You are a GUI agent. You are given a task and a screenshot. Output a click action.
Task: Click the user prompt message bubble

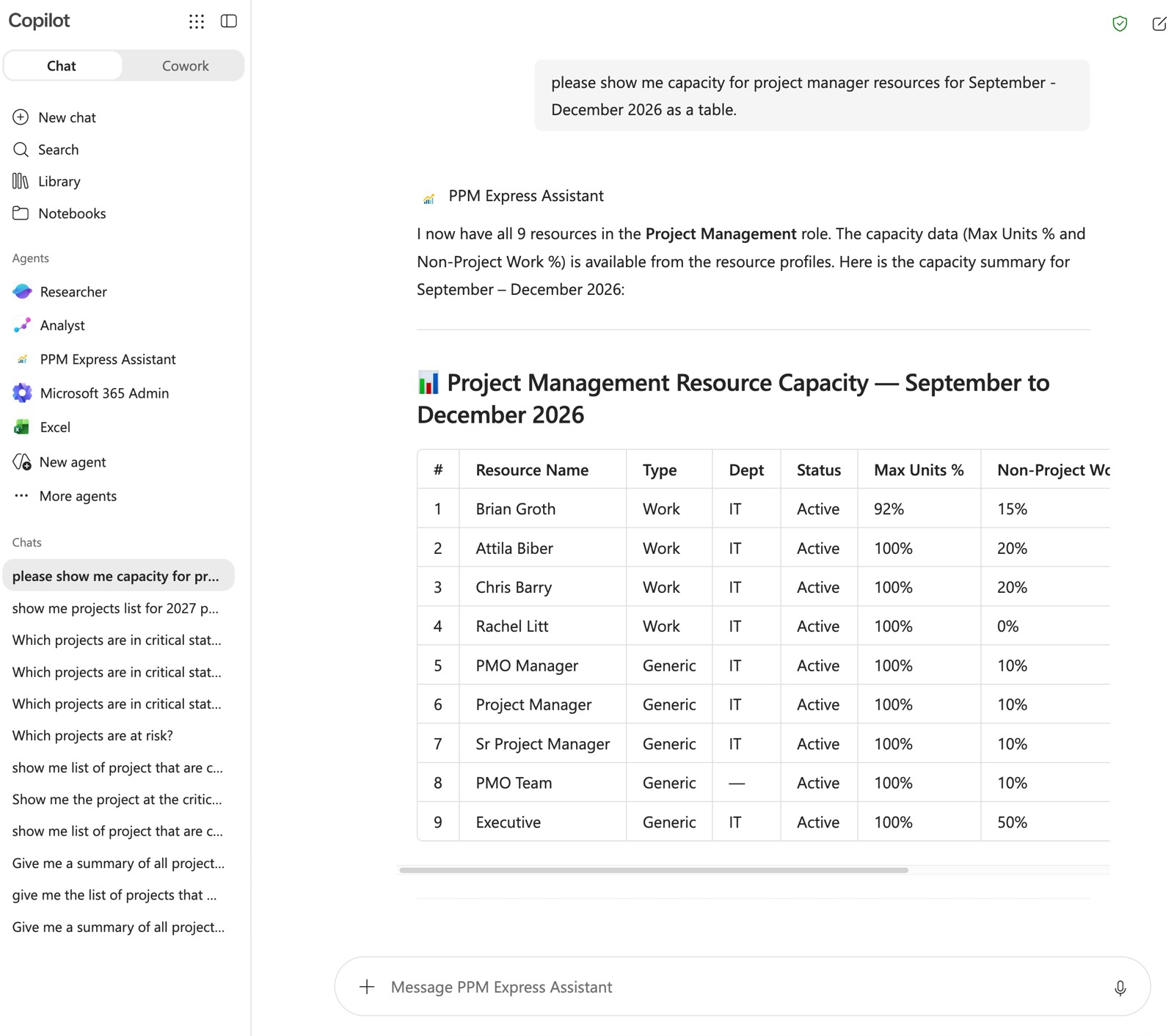click(812, 96)
